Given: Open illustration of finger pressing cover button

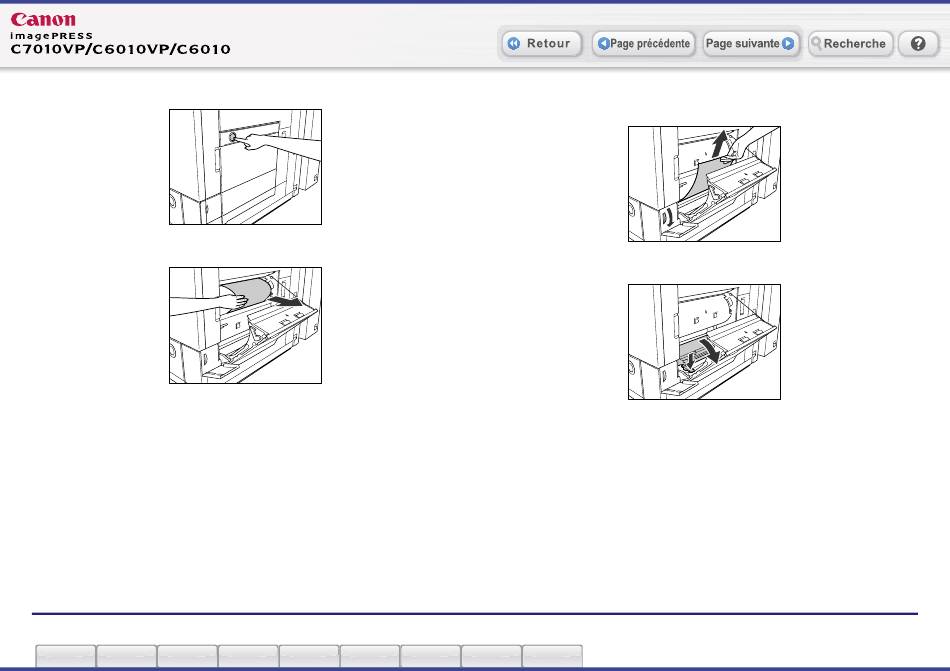Looking at the screenshot, I should pyautogui.click(x=245, y=167).
